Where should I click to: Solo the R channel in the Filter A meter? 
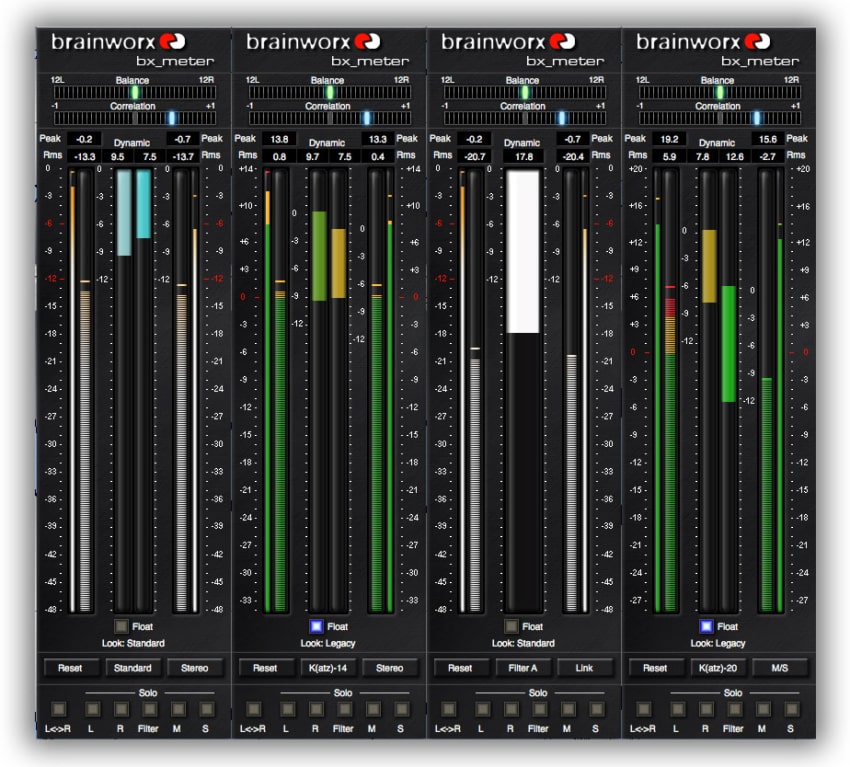pyautogui.click(x=511, y=708)
